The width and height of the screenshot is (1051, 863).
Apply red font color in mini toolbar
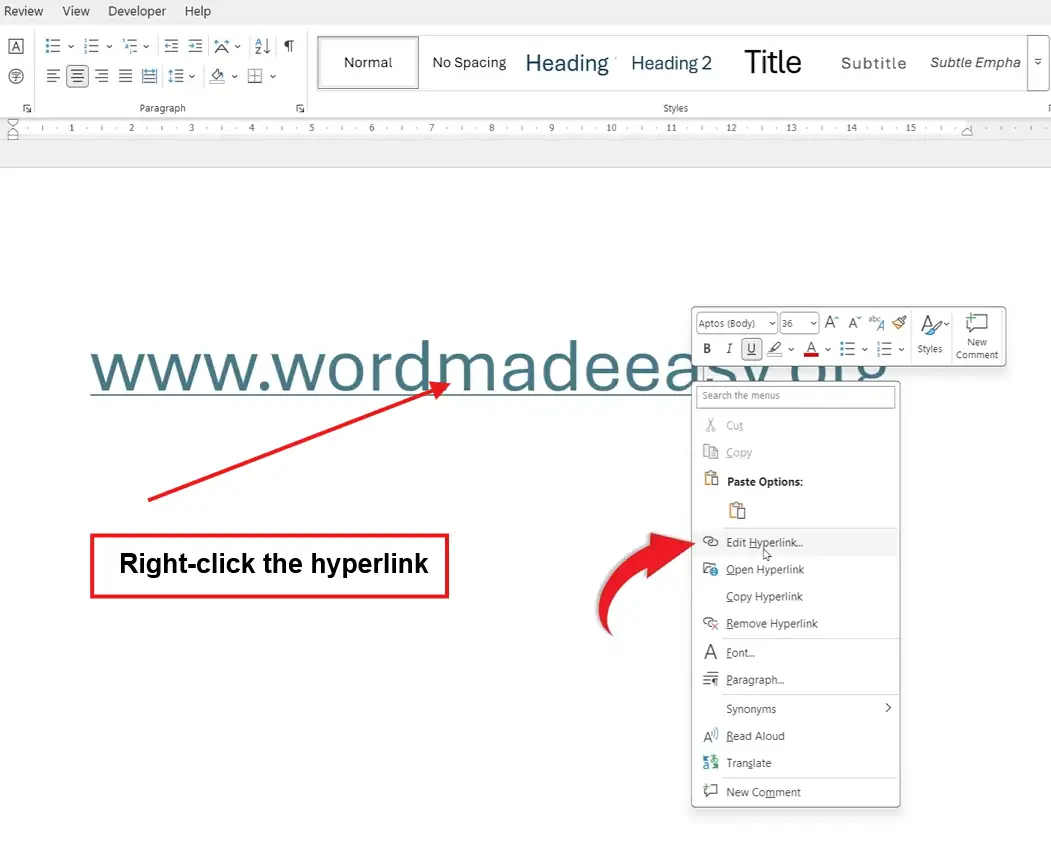coord(811,349)
